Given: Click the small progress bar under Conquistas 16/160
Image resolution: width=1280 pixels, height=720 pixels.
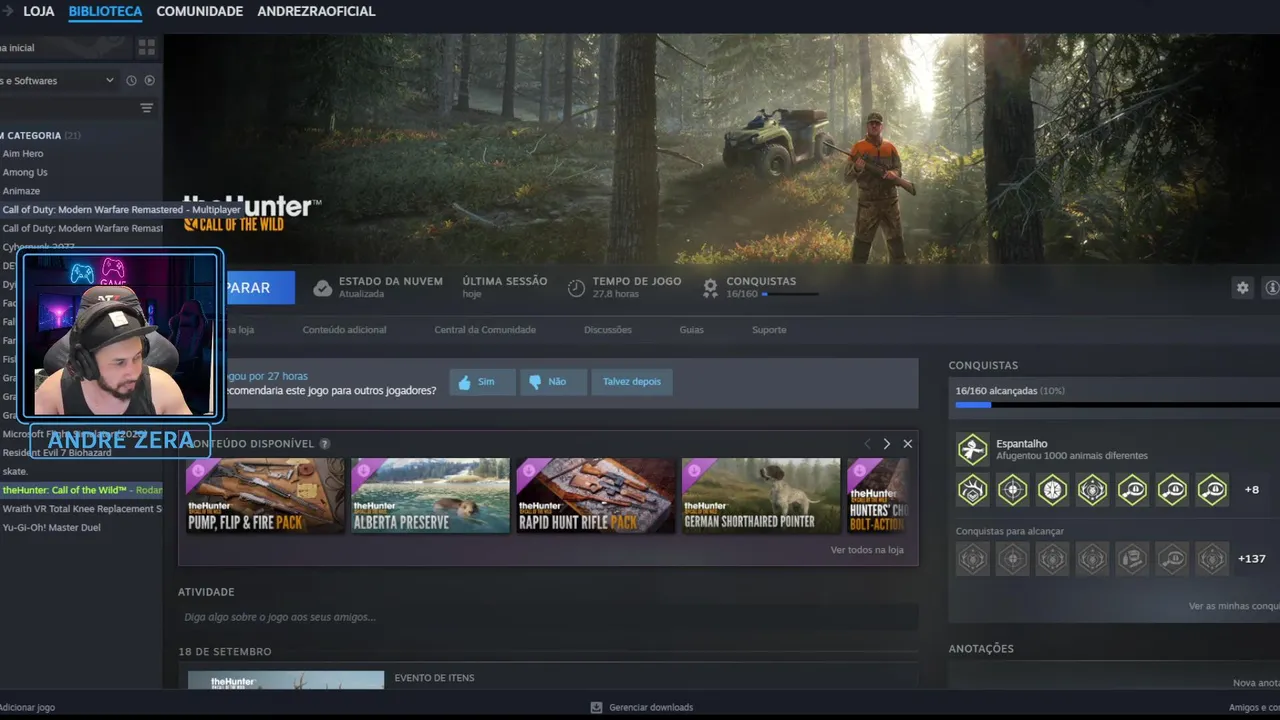Looking at the screenshot, I should tap(789, 295).
